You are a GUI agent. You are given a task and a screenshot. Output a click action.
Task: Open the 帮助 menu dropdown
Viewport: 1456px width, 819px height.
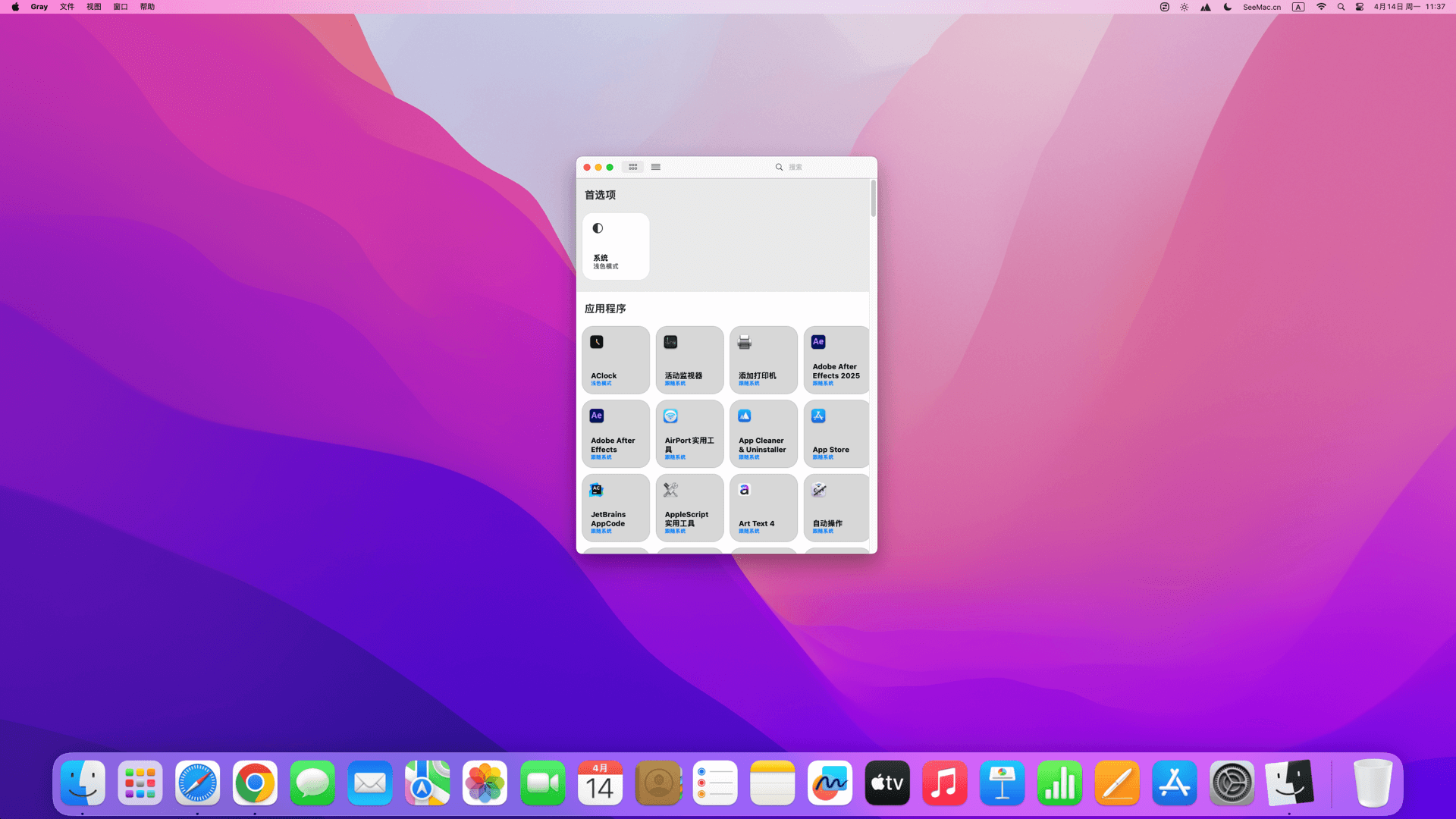pyautogui.click(x=147, y=7)
